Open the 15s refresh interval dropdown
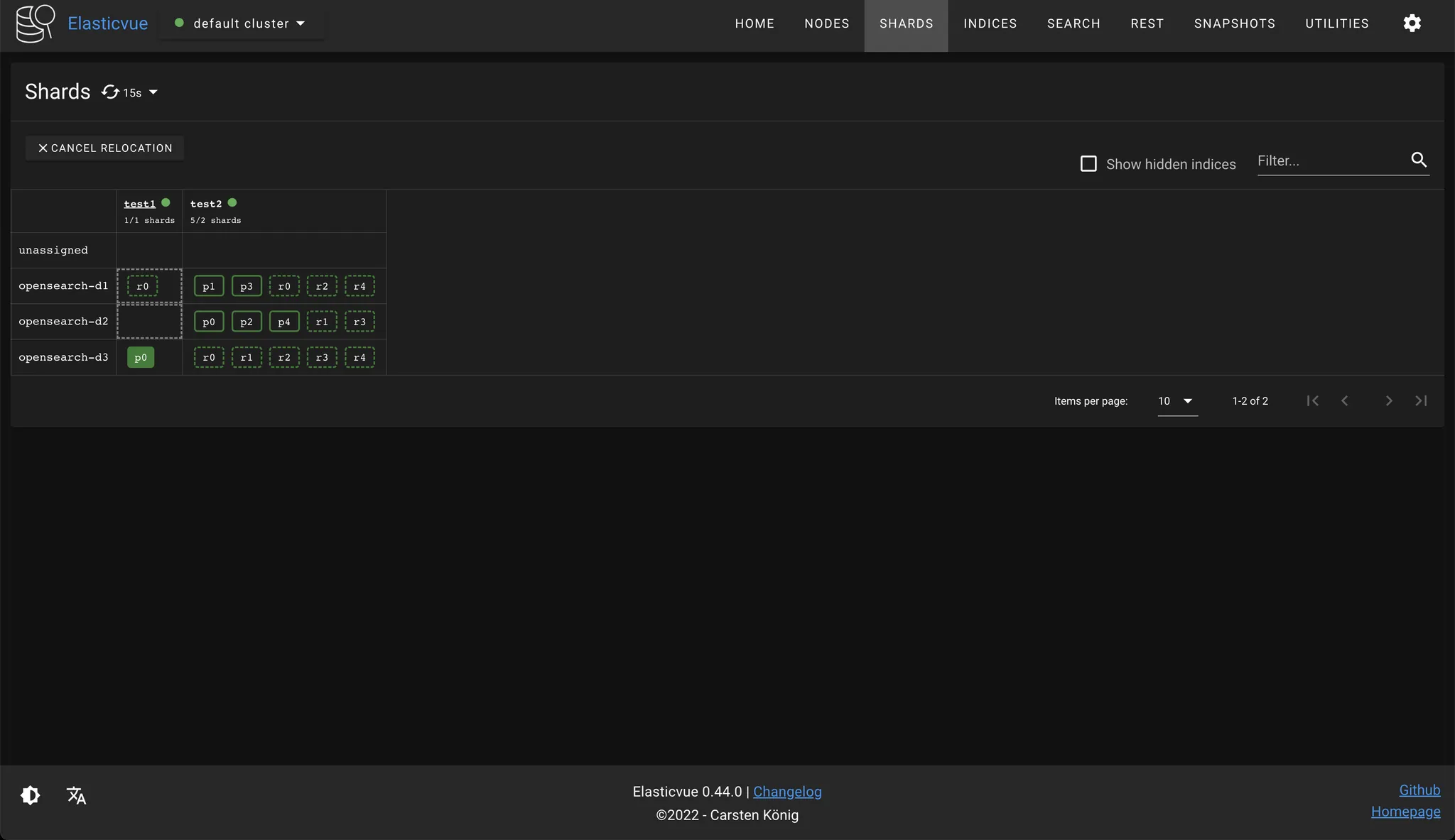 153,93
